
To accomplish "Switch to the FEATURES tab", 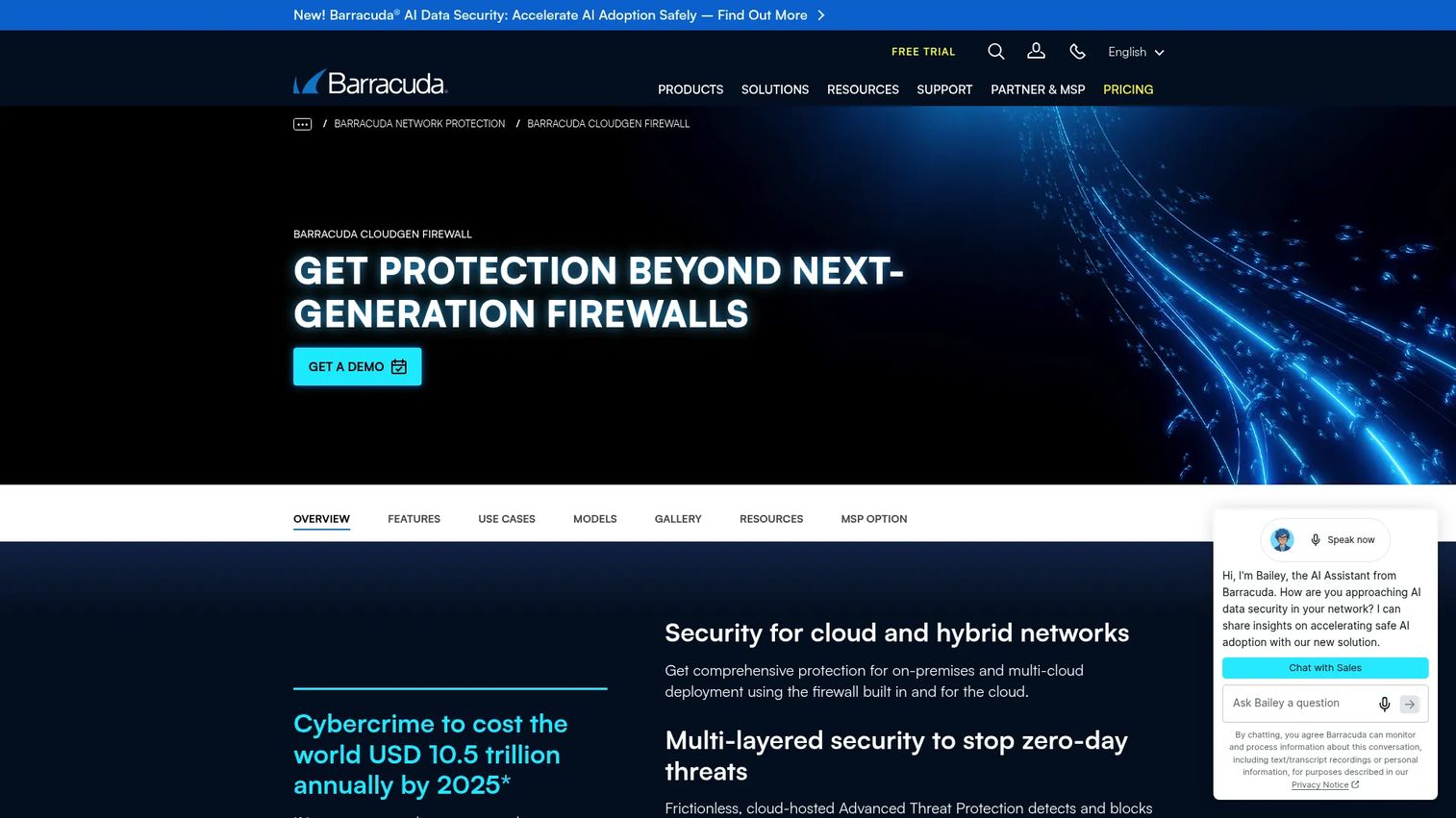I will [x=414, y=519].
